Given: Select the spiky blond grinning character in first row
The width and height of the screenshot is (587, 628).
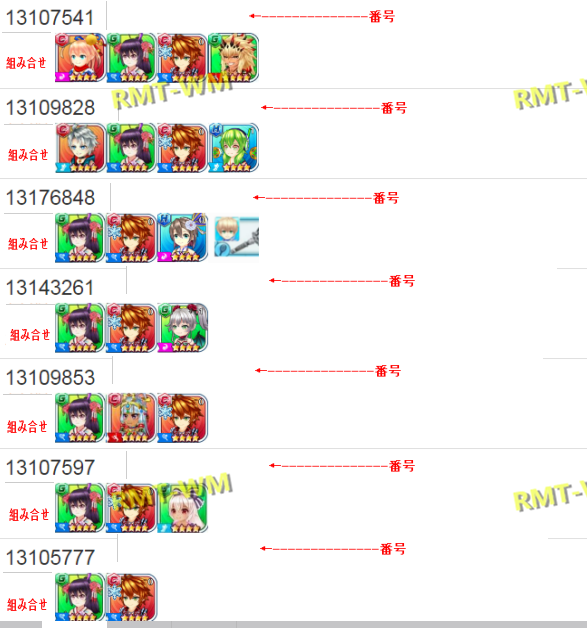Looking at the screenshot, I should [x=233, y=58].
